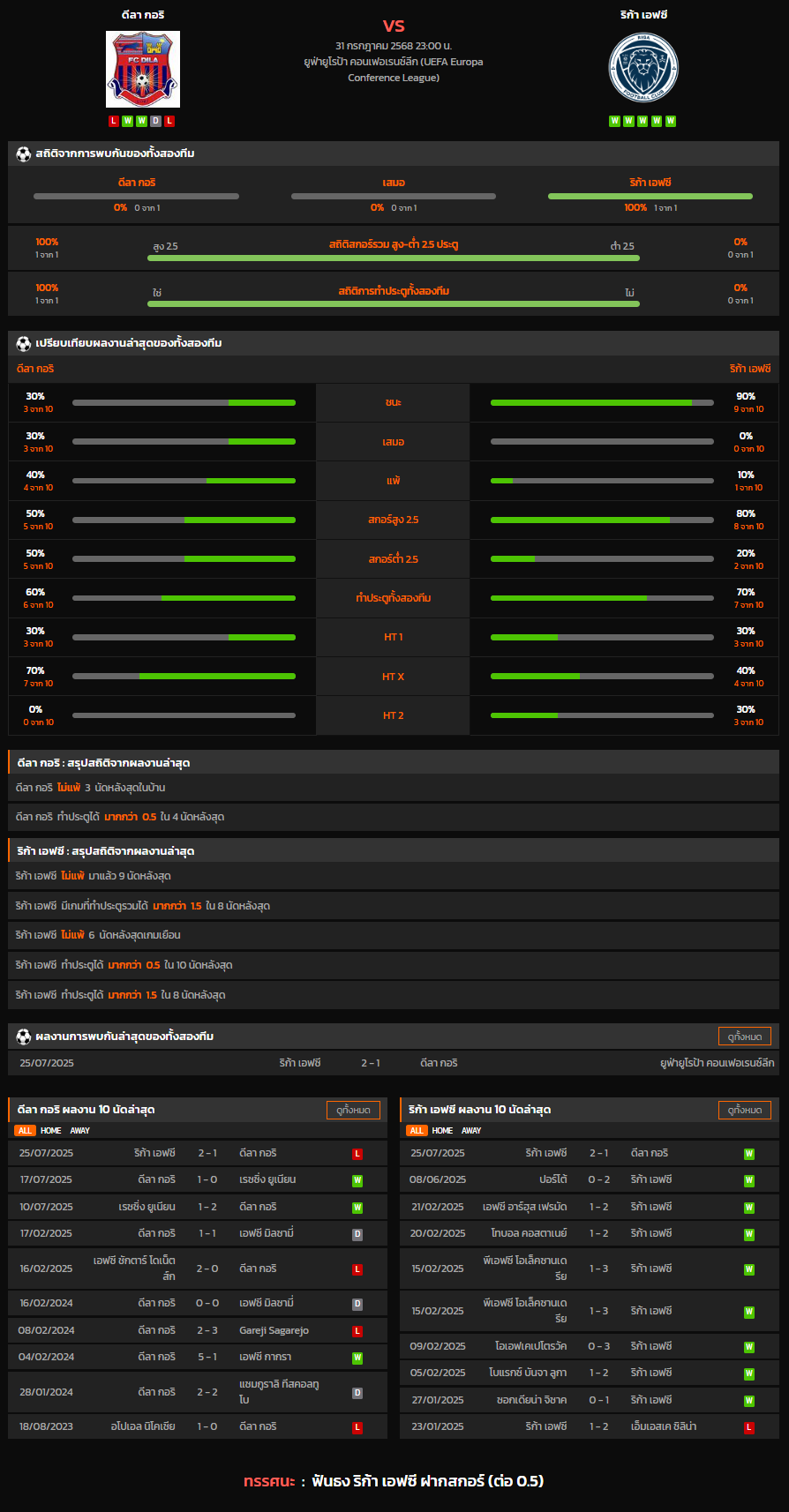Click W badge on 21/02/2025 Riga FC result
Screen dimensions: 789x1512
point(749,1208)
